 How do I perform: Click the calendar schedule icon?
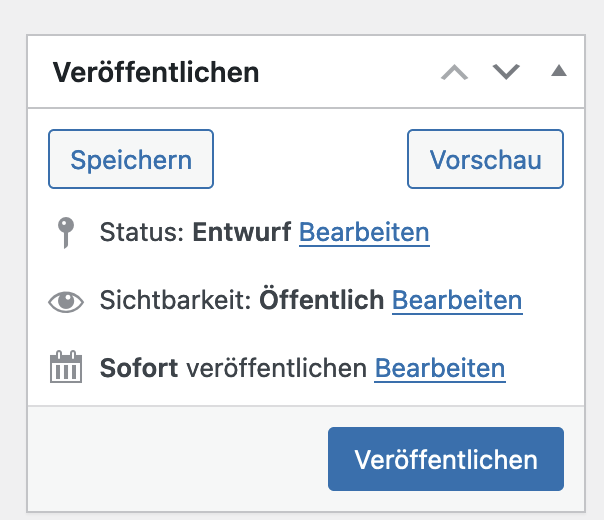[x=66, y=369]
